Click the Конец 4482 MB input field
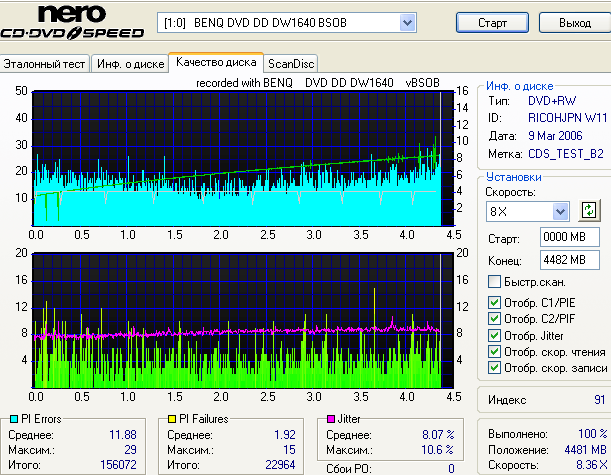This screenshot has width=611, height=475. [570, 260]
